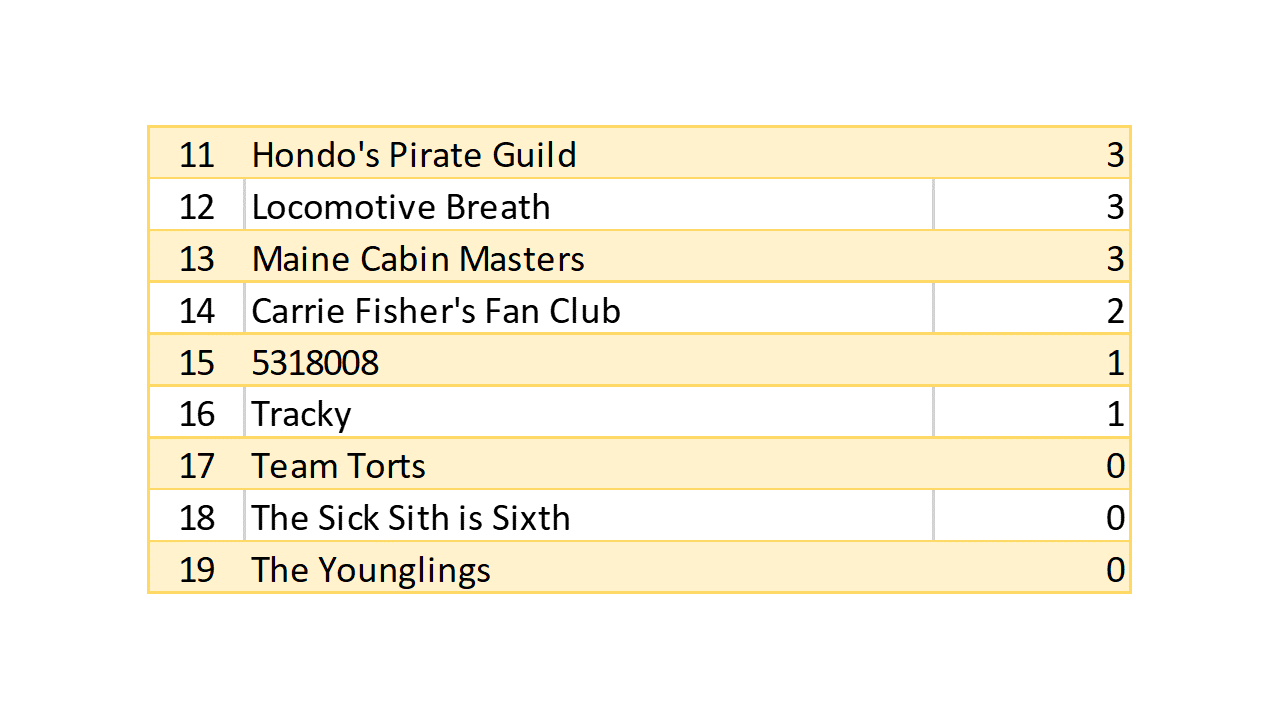Click rank number 11

[197, 155]
